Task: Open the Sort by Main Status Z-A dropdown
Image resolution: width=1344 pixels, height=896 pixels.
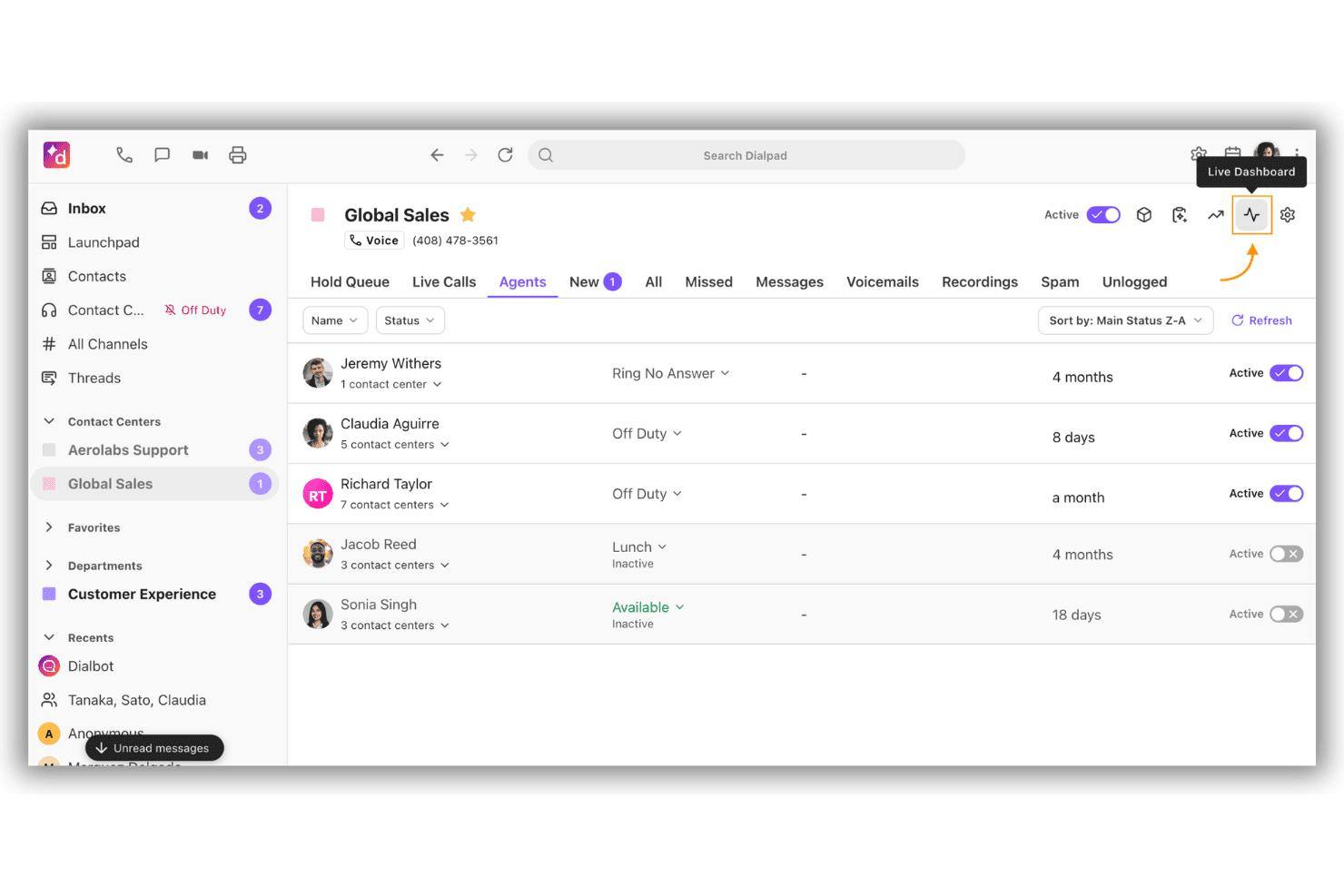Action: pyautogui.click(x=1126, y=320)
